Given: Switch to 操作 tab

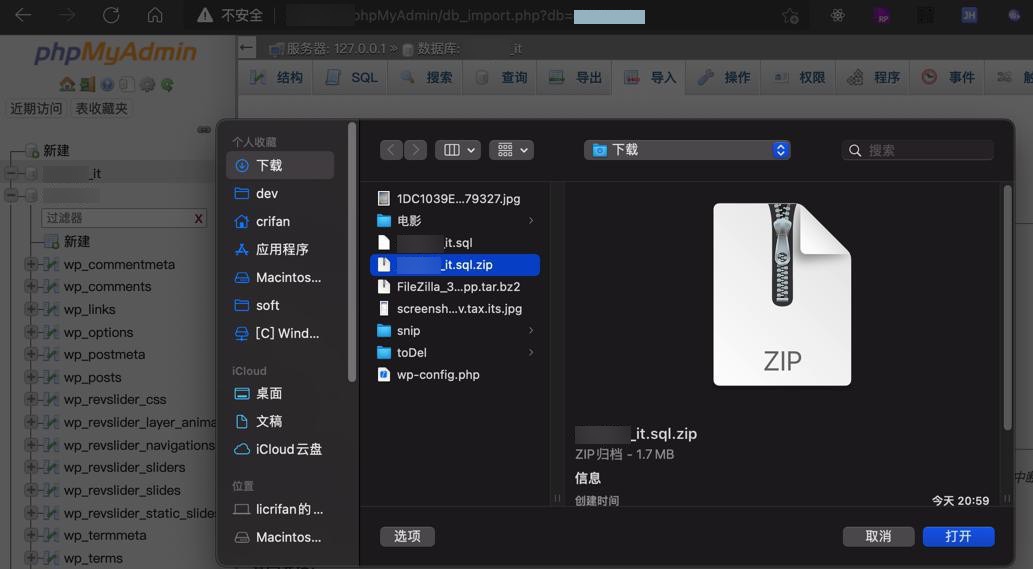Looking at the screenshot, I should [x=724, y=78].
